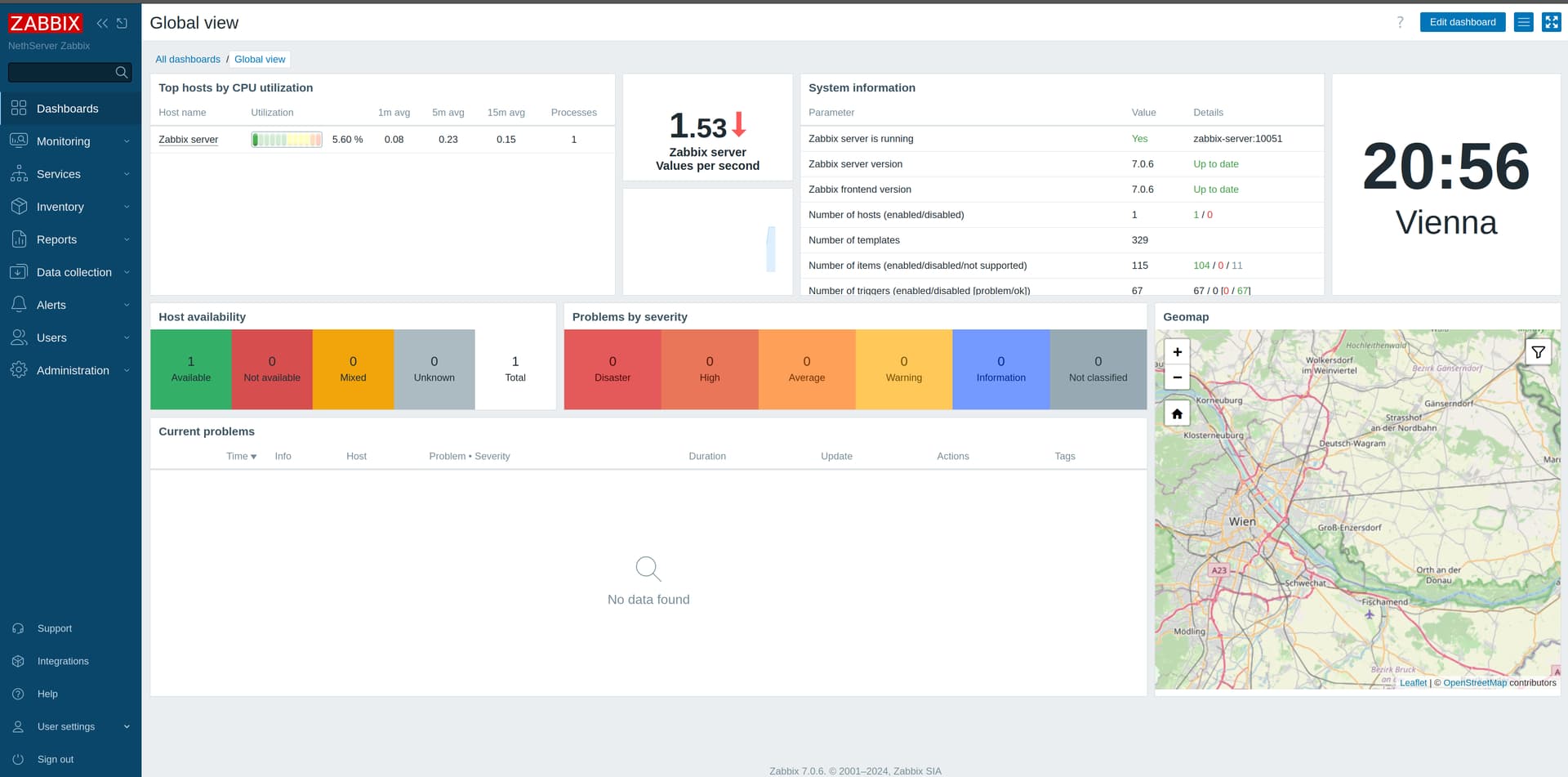Click the blue Information severity tile

point(1001,369)
